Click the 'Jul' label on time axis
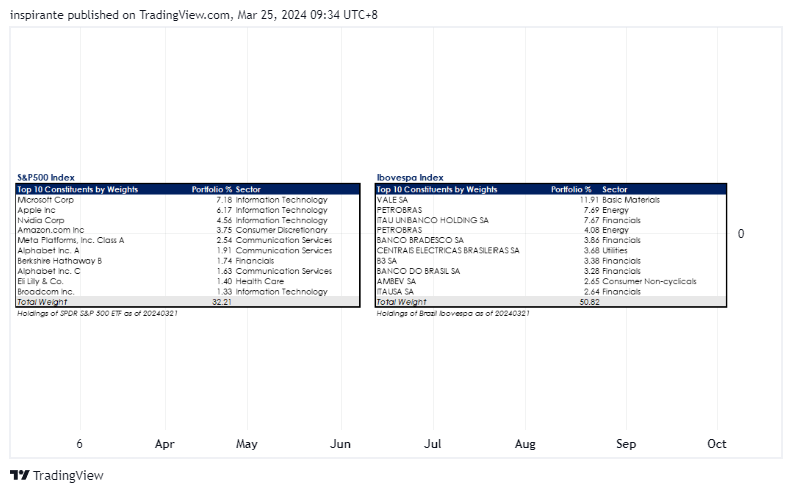Image resolution: width=792 pixels, height=493 pixels. [432, 443]
